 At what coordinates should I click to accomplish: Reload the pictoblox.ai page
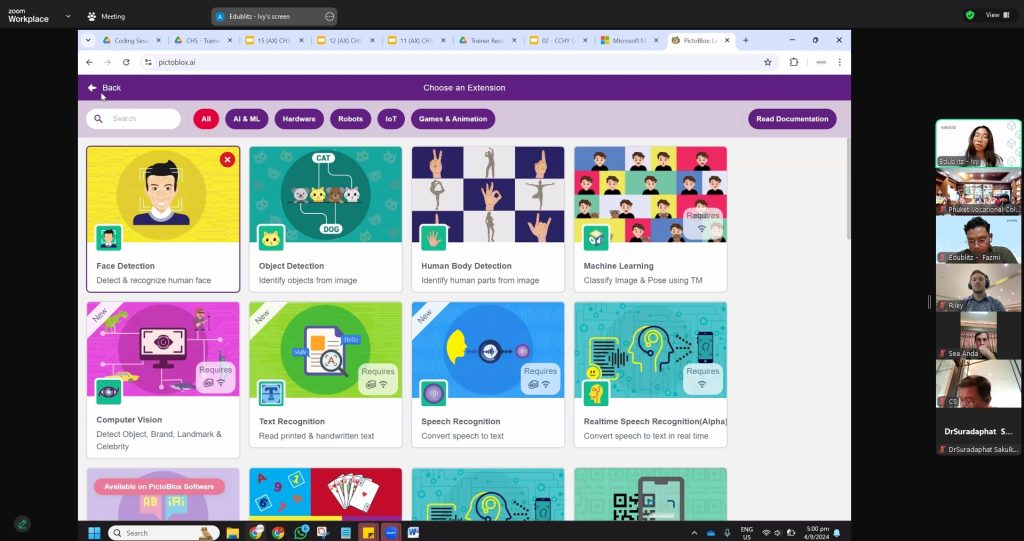[x=126, y=62]
